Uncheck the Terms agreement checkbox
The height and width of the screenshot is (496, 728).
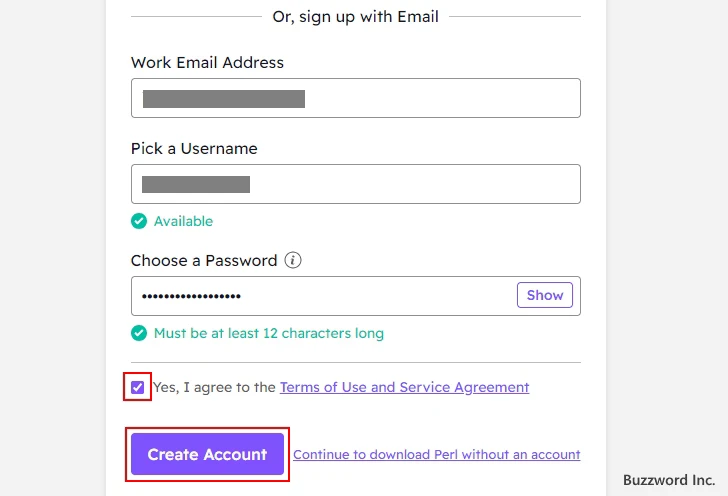137,387
